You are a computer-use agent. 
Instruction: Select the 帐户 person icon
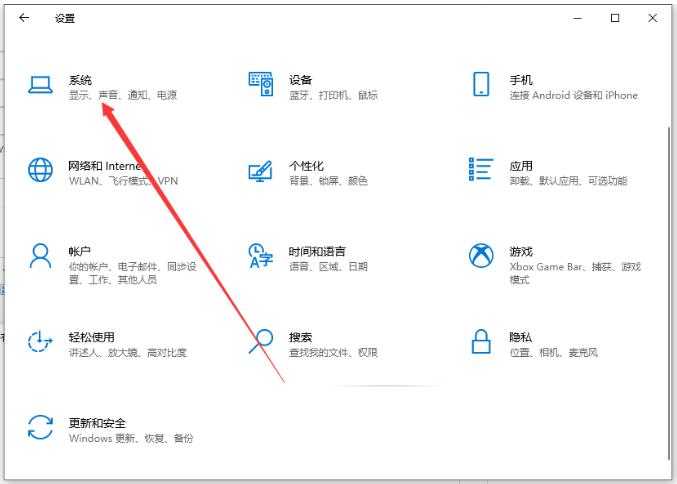click(40, 257)
